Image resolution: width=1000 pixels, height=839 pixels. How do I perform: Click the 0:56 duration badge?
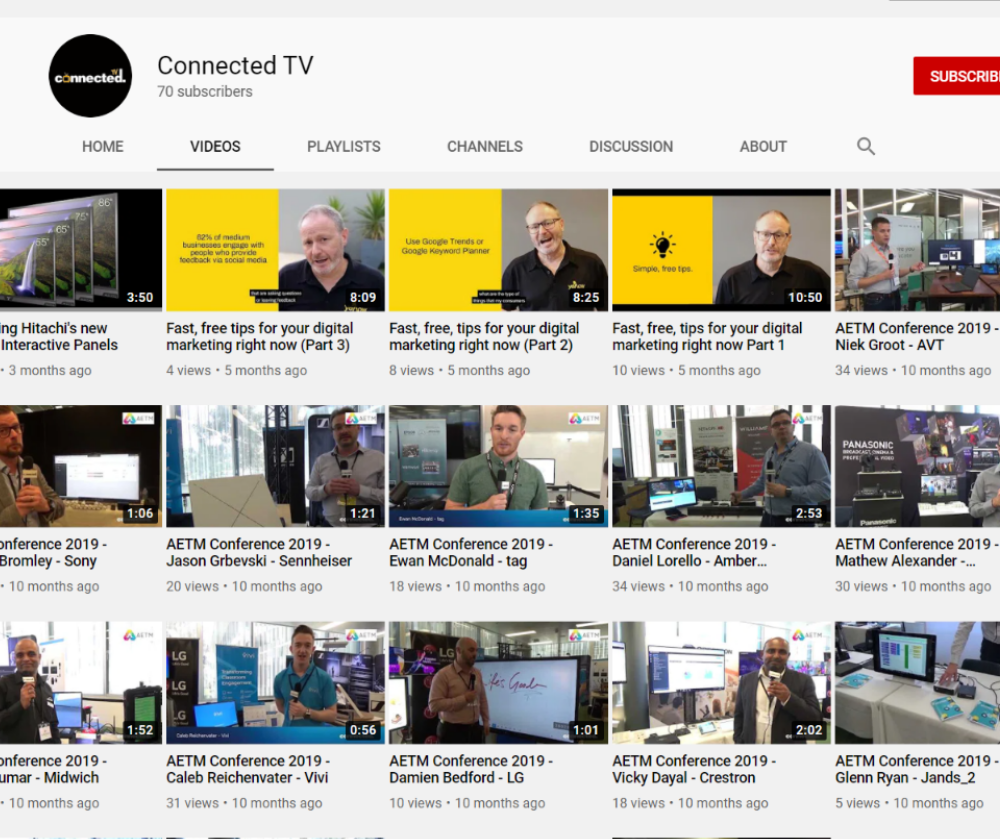tap(363, 731)
